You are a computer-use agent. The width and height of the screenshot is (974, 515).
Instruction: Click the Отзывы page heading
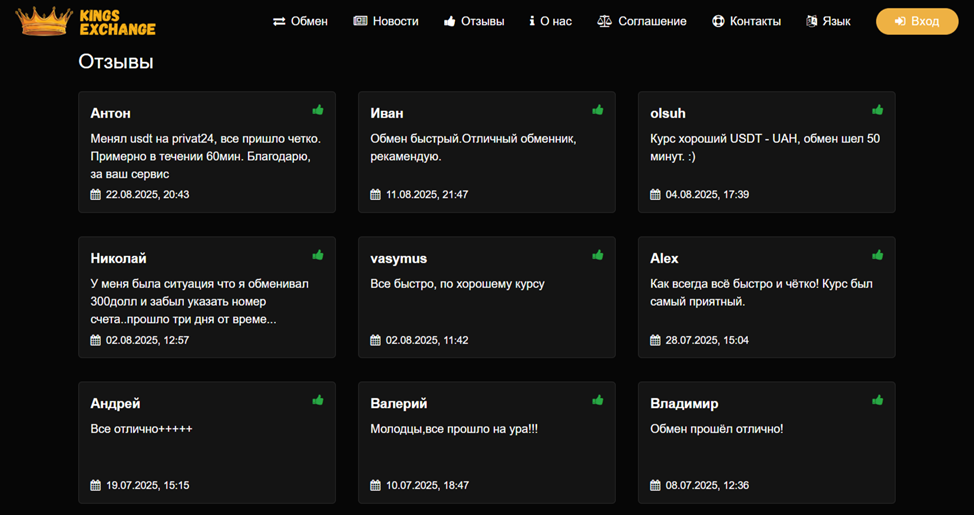[116, 62]
